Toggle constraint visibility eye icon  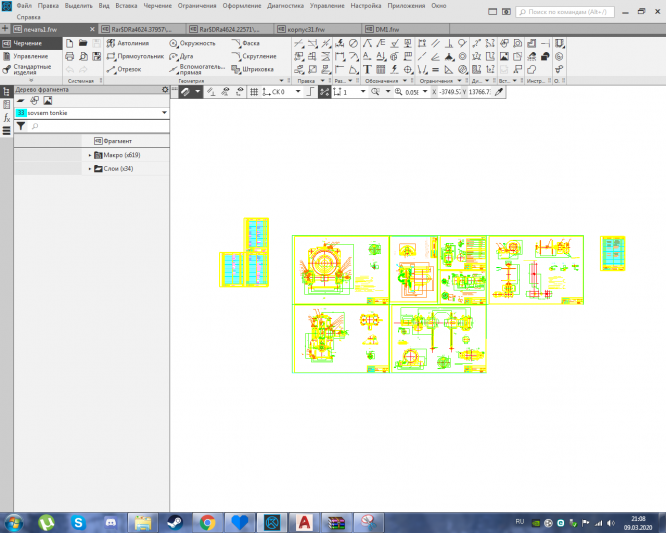pyautogui.click(x=225, y=92)
